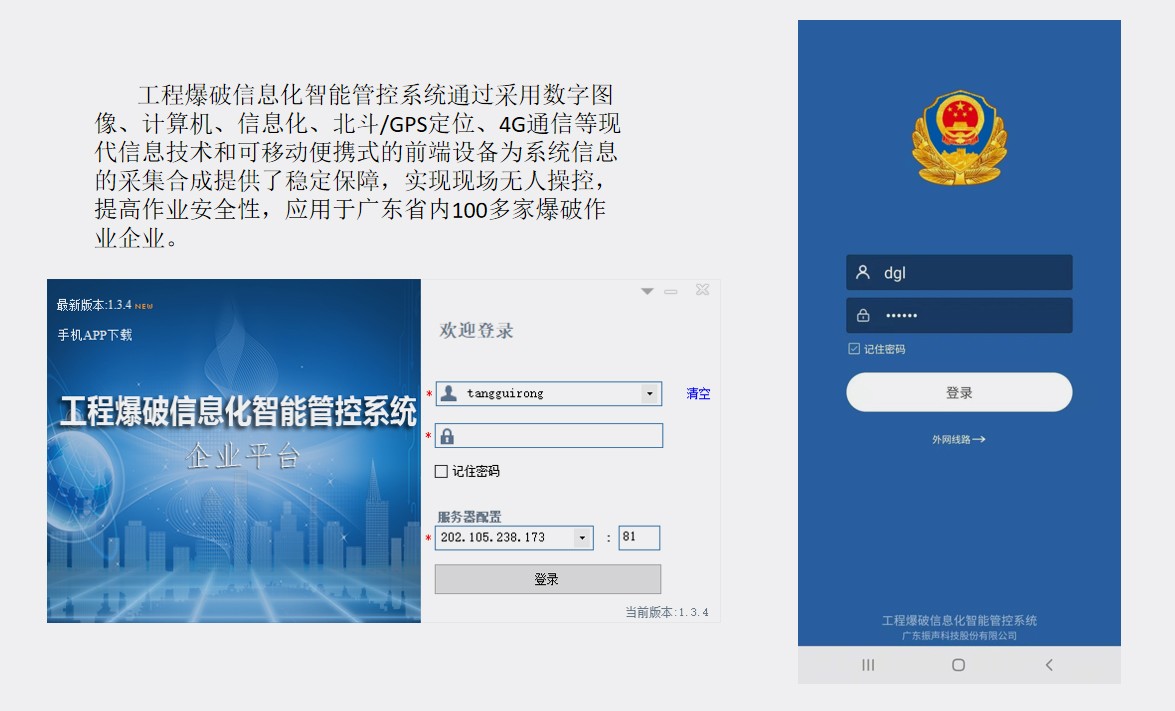Enable 记住密码 checkbox in desktop login

click(x=441, y=471)
